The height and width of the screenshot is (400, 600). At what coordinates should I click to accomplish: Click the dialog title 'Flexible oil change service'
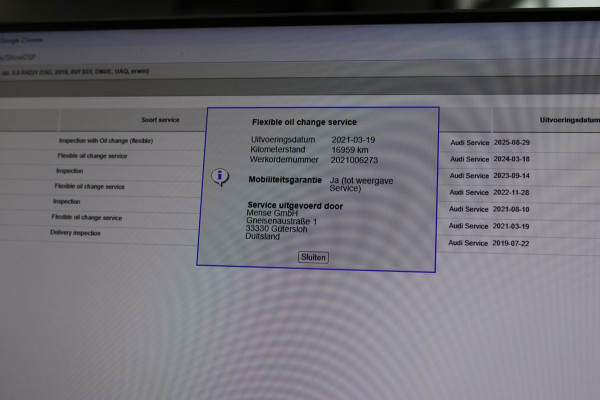point(304,122)
